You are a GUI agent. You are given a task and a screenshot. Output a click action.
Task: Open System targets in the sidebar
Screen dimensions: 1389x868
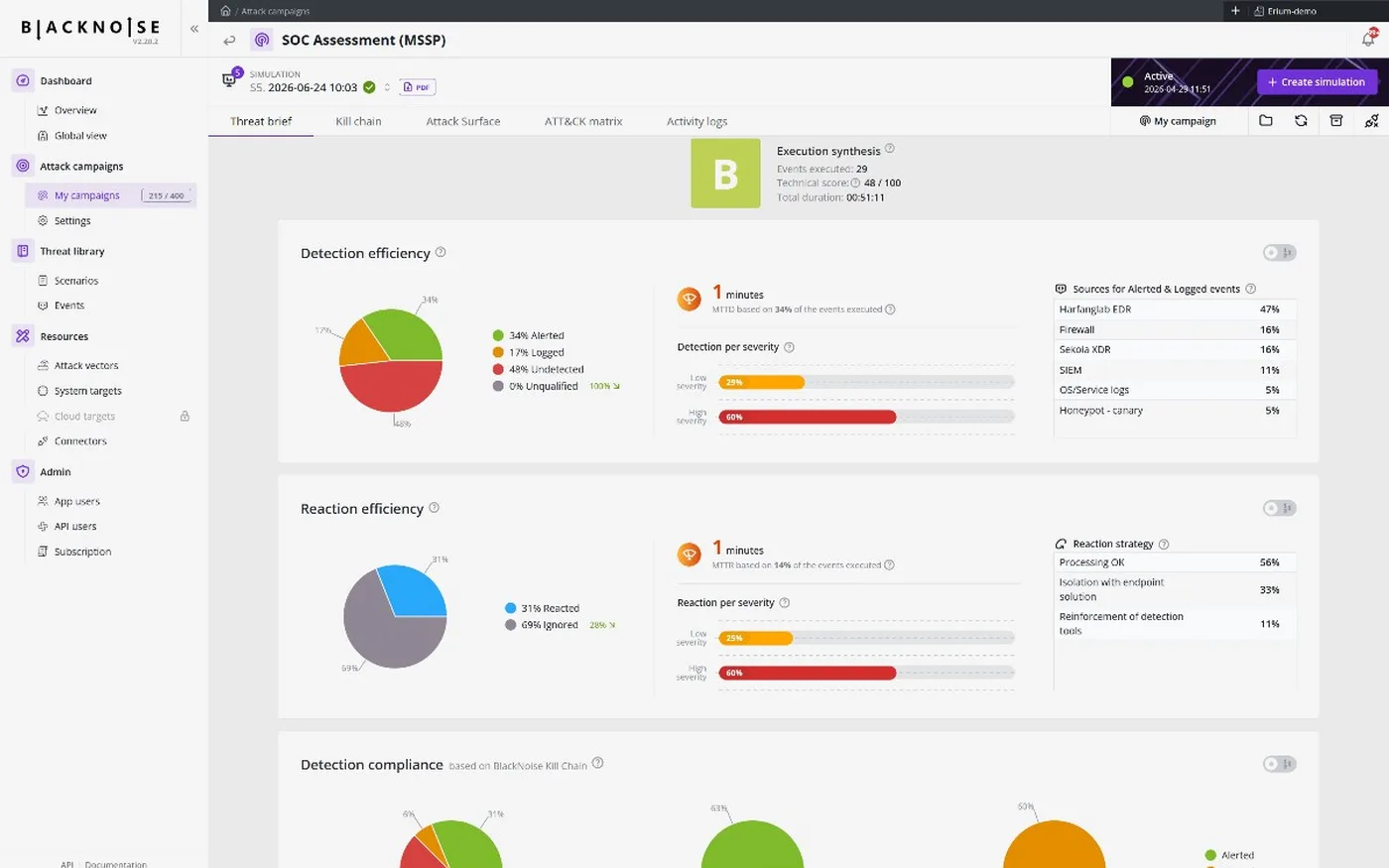point(87,391)
